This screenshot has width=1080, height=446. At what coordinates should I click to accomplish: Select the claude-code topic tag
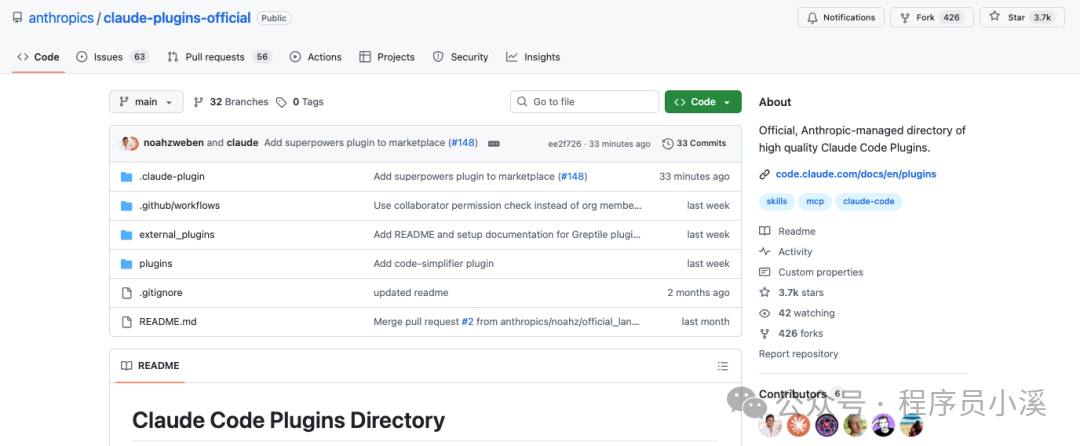[869, 202]
